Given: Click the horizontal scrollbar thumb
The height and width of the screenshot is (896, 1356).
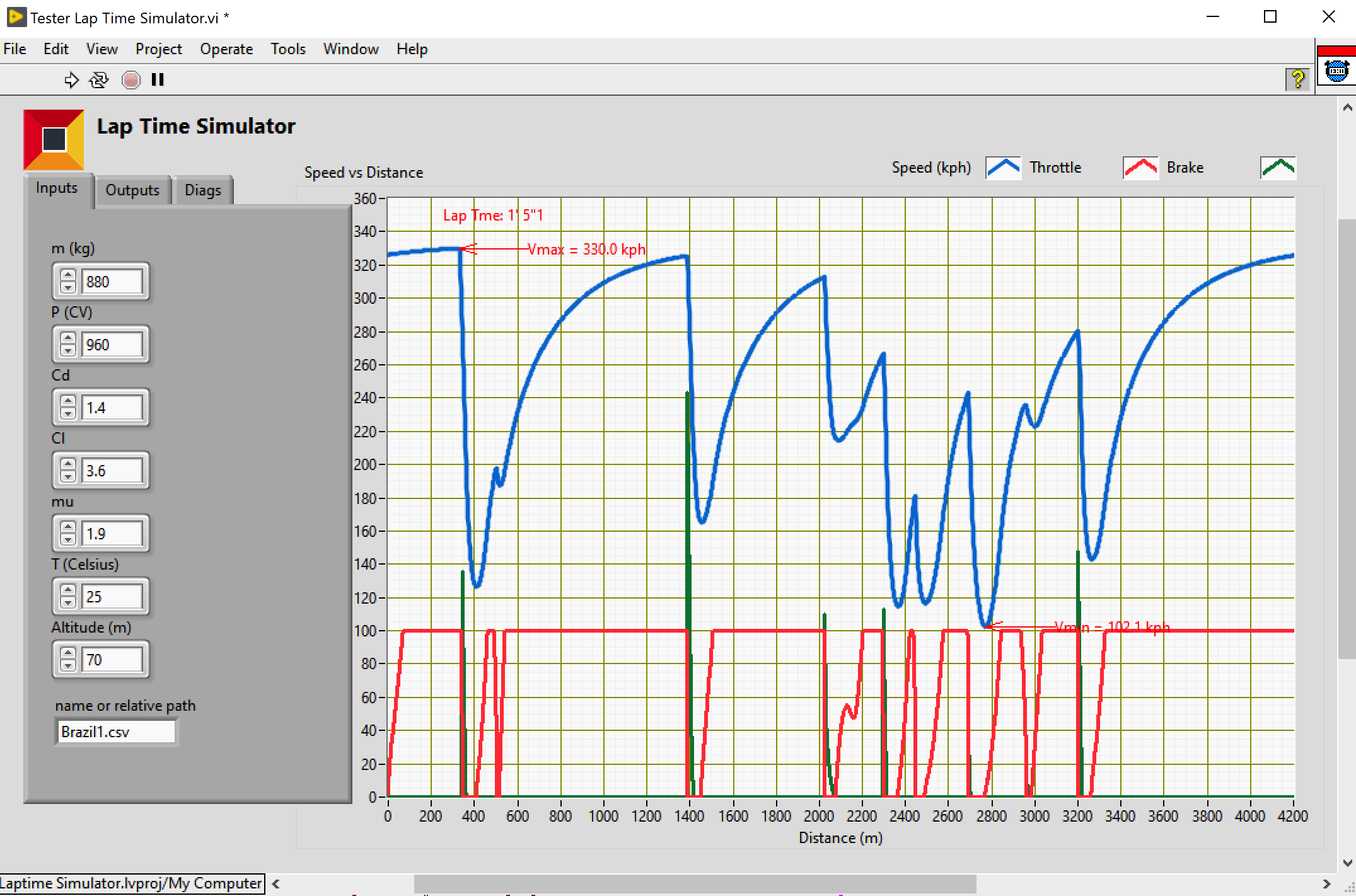Looking at the screenshot, I should pyautogui.click(x=695, y=884).
